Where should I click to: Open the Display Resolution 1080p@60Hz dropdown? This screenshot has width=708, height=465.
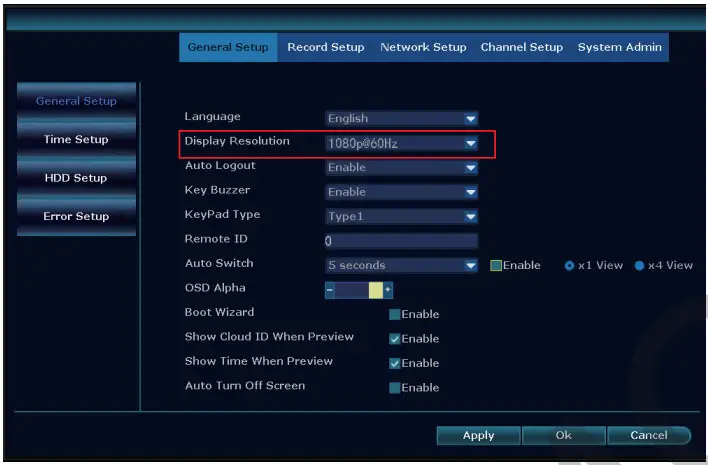401,143
